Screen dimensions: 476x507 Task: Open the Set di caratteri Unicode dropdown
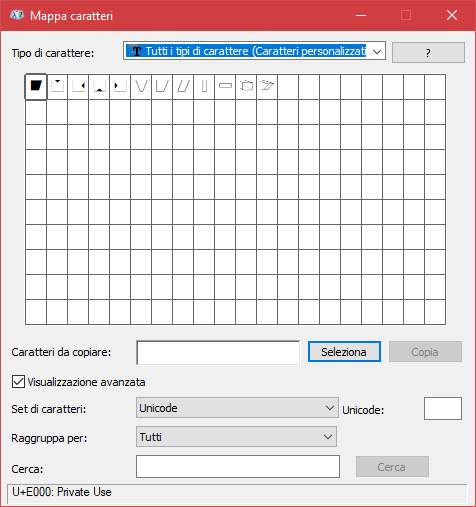237,408
